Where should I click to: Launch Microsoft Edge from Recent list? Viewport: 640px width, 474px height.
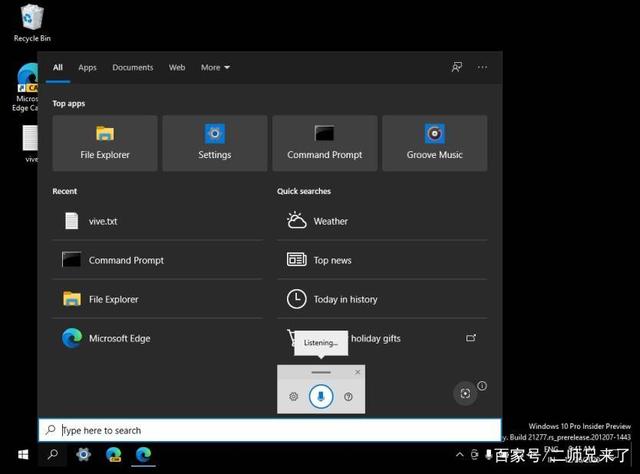tap(158, 338)
